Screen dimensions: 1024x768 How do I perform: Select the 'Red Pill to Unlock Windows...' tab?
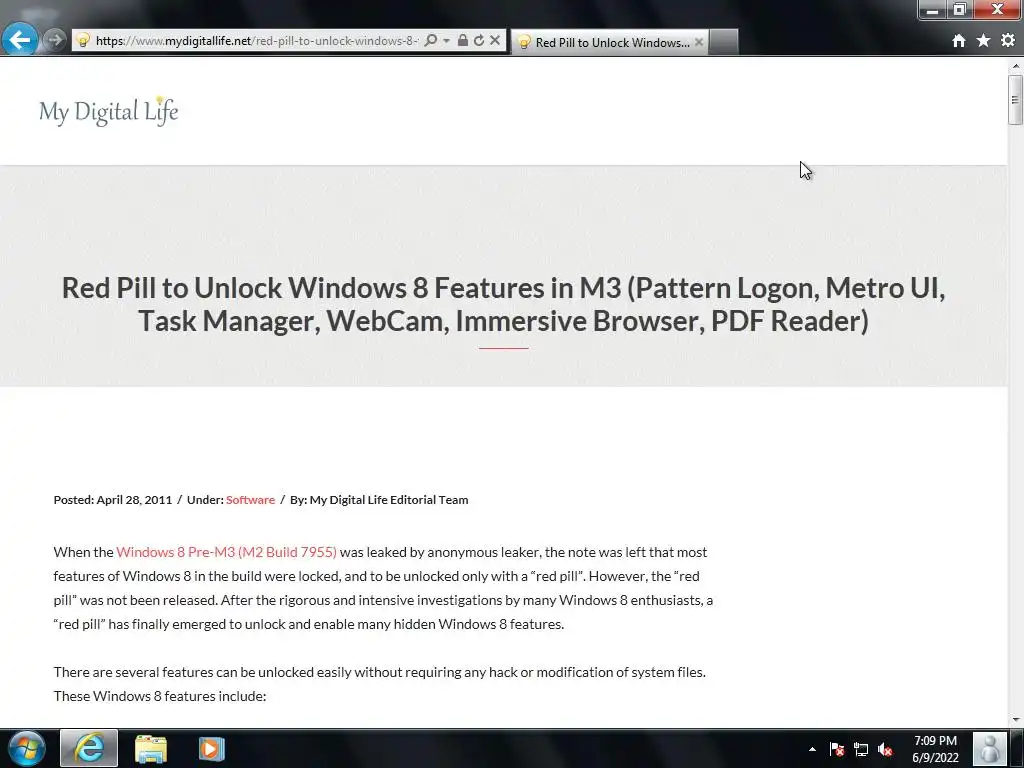610,42
